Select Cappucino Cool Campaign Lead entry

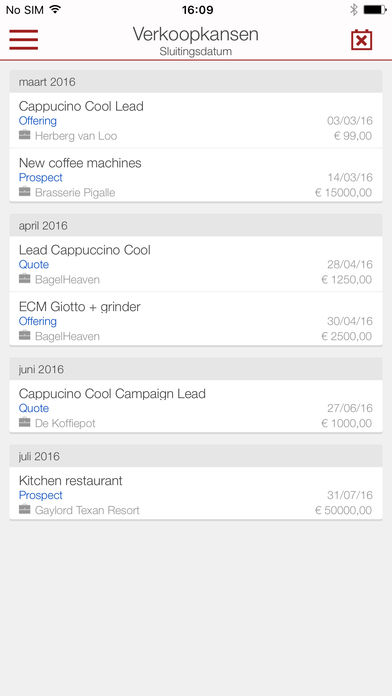(x=196, y=407)
